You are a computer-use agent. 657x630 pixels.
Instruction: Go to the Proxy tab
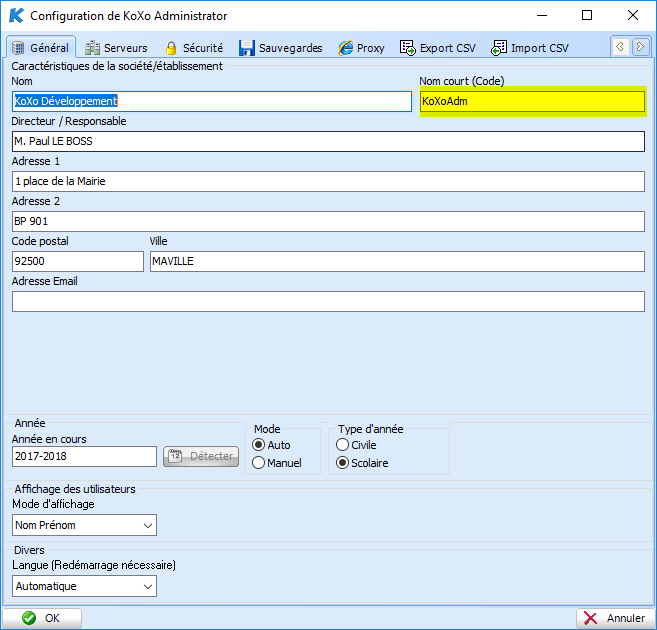(361, 48)
